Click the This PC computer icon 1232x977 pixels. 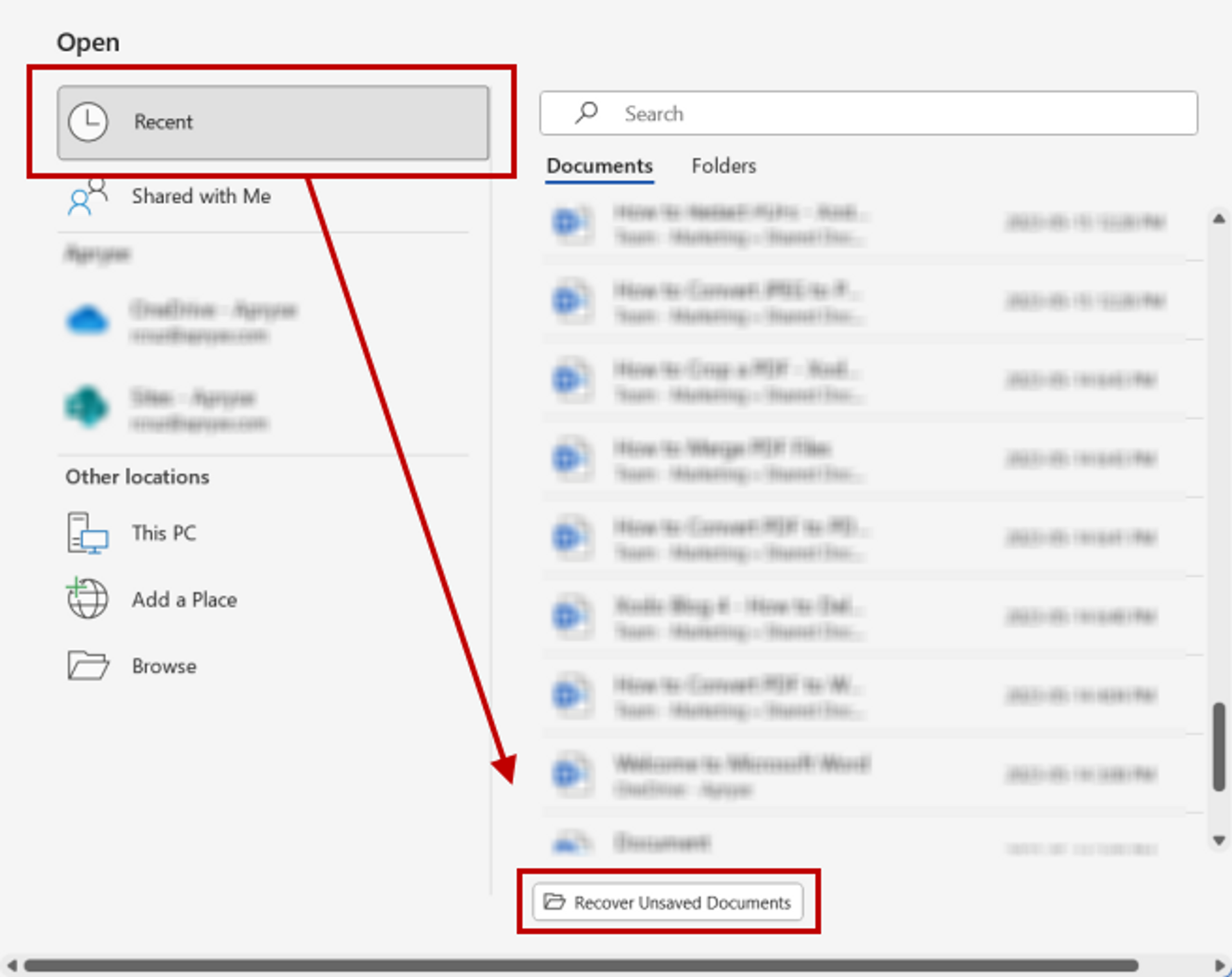(88, 533)
